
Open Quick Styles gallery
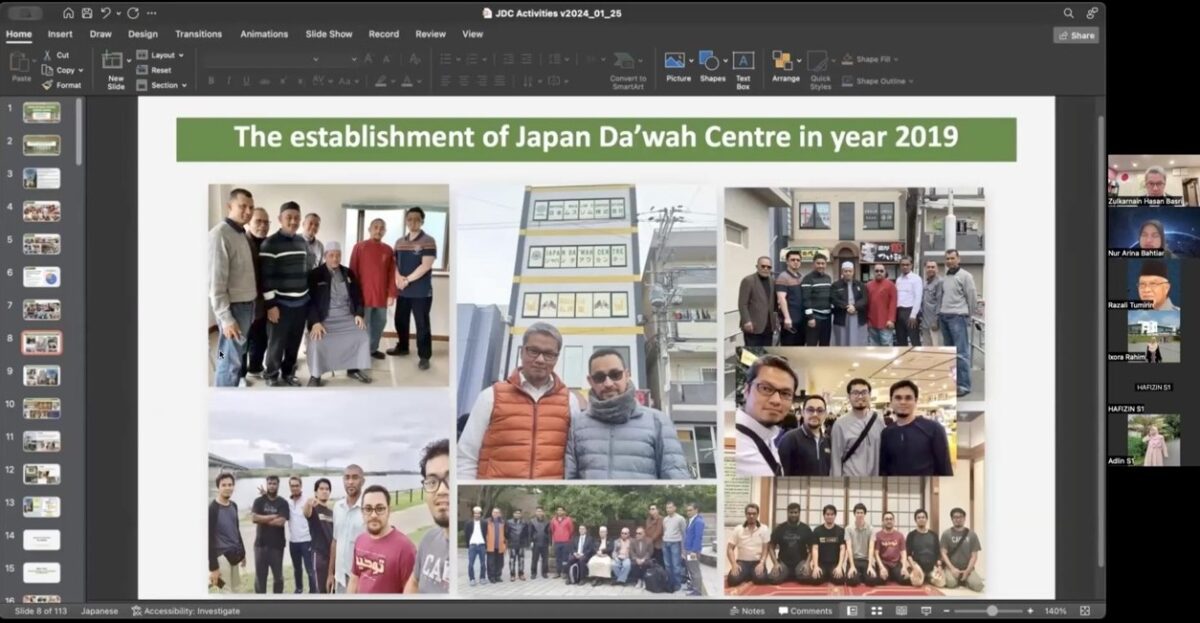click(x=820, y=70)
